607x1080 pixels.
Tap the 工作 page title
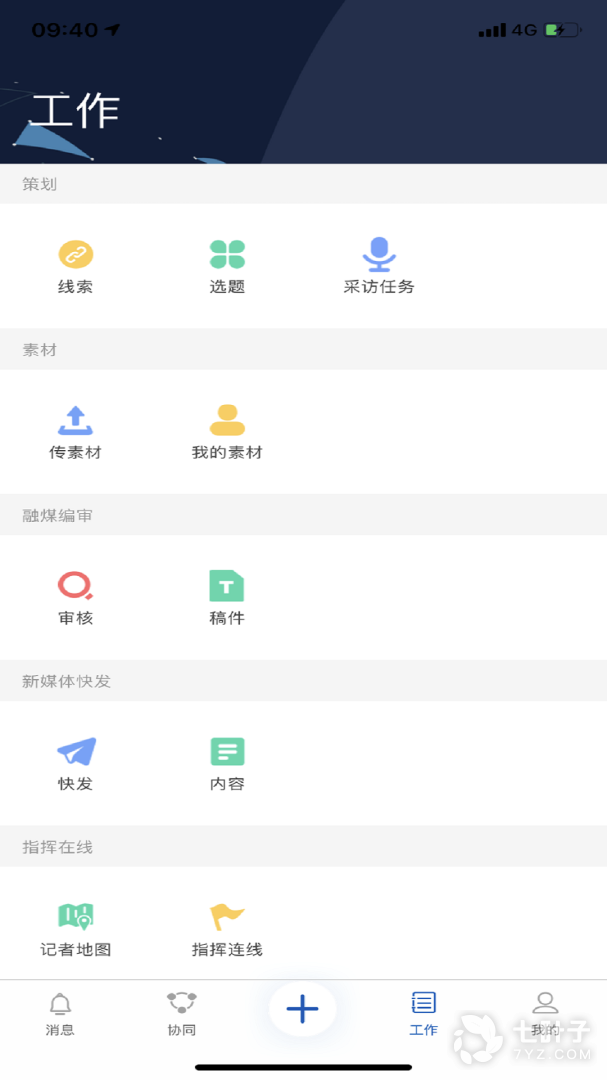(x=76, y=110)
